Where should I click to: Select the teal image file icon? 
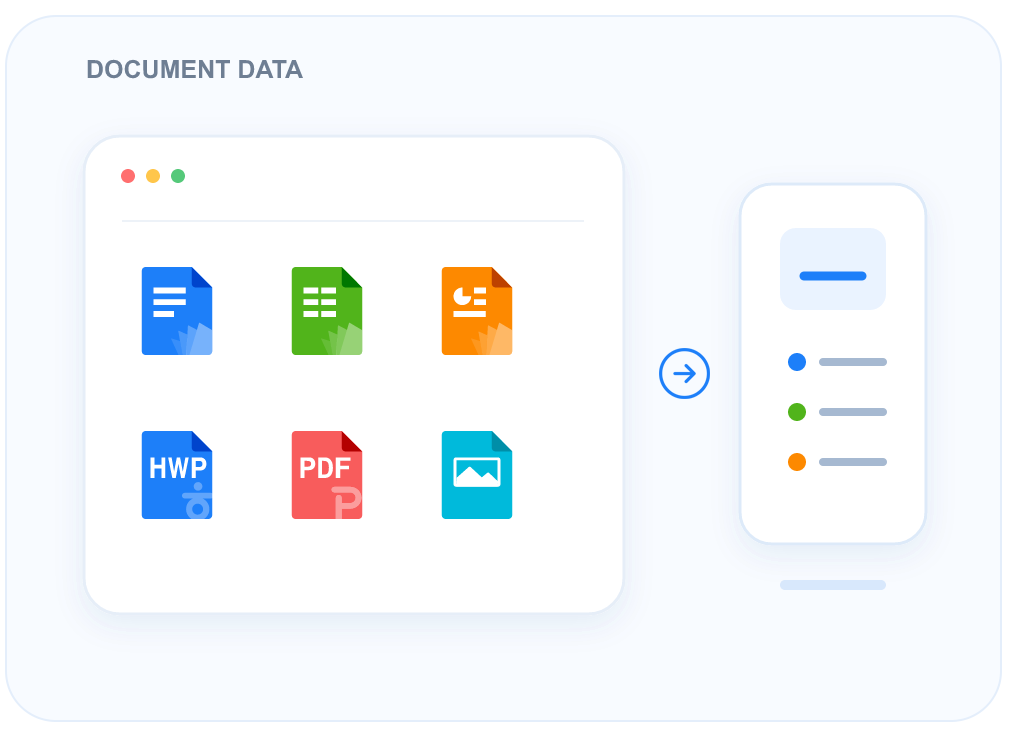[x=477, y=475]
